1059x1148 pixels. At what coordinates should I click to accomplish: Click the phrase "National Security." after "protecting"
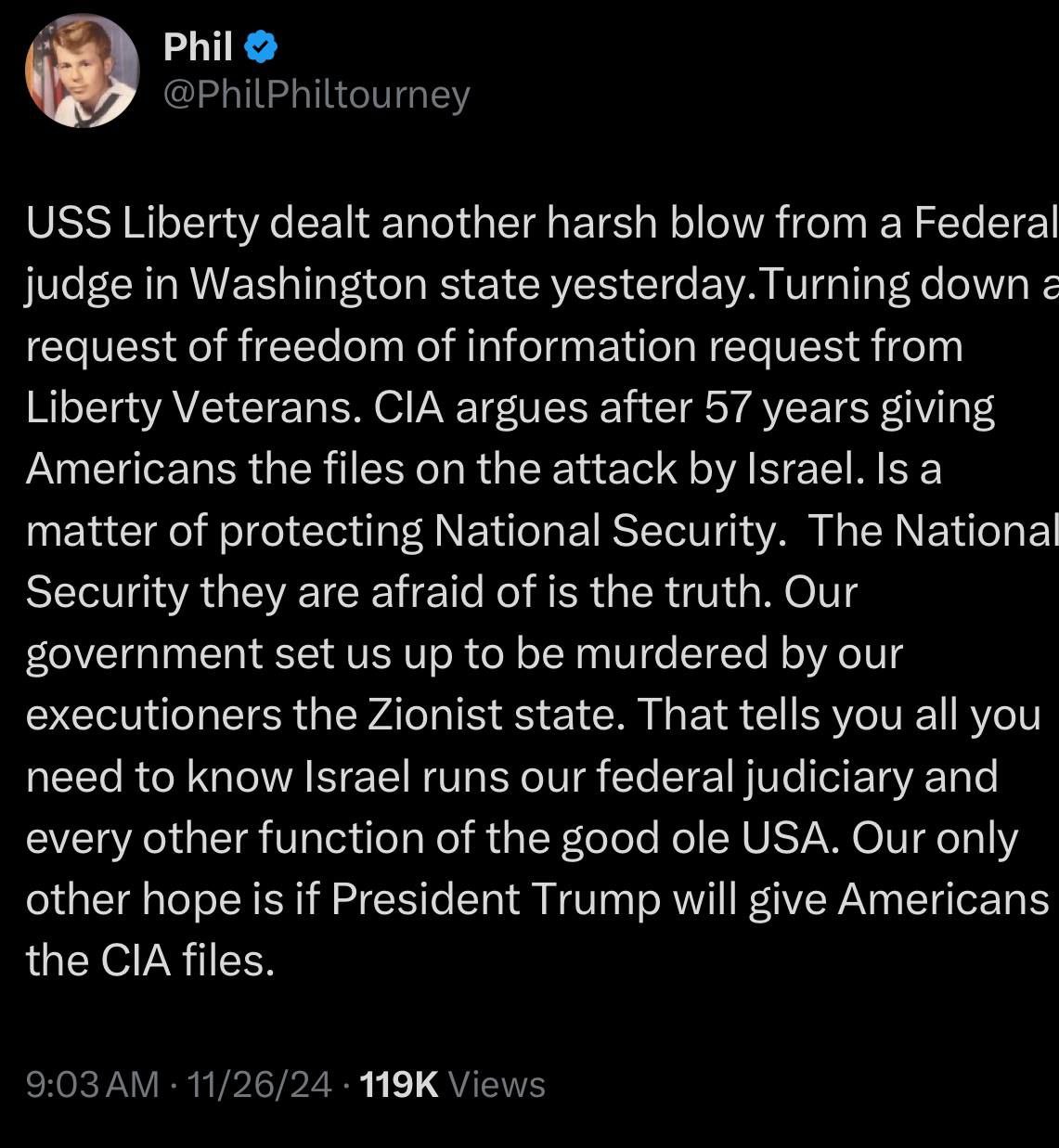605,530
